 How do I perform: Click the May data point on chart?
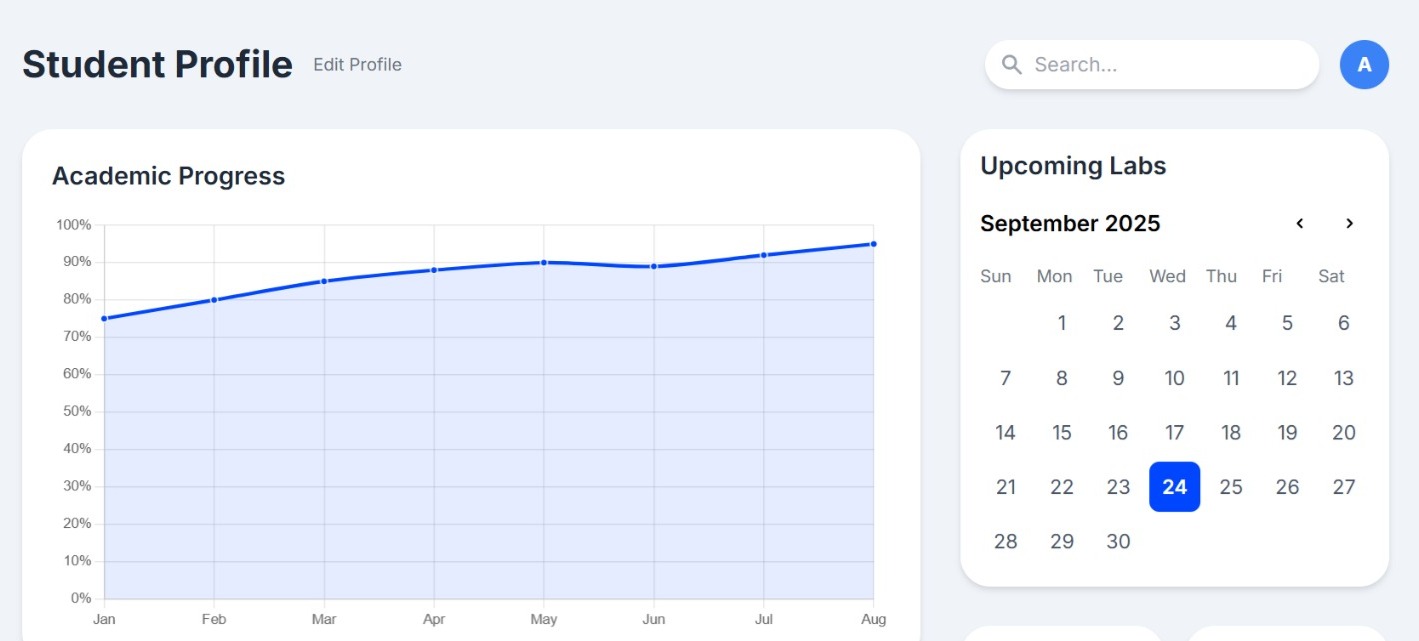pos(544,263)
